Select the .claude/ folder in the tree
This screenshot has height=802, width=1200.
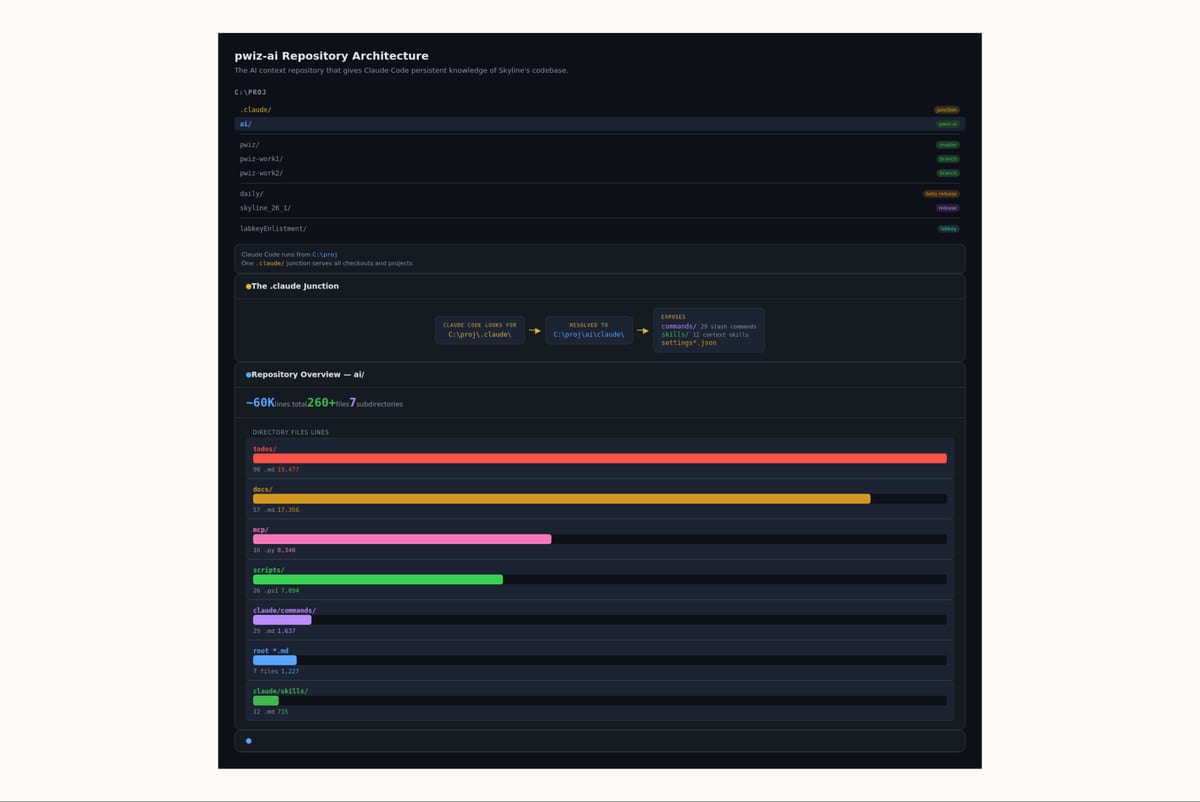pyautogui.click(x=255, y=110)
